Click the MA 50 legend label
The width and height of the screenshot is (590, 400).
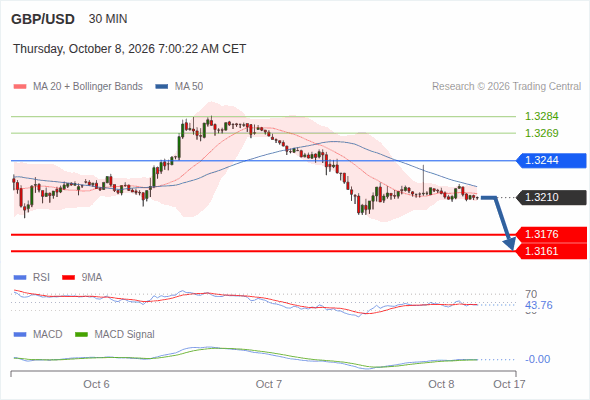(x=189, y=87)
